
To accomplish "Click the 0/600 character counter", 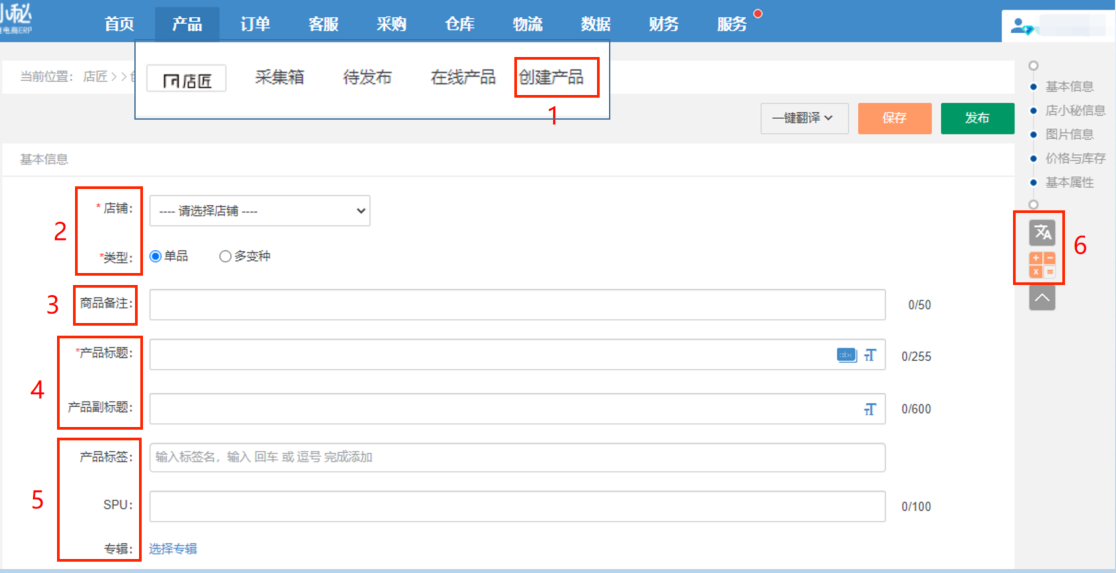I will click(916, 409).
